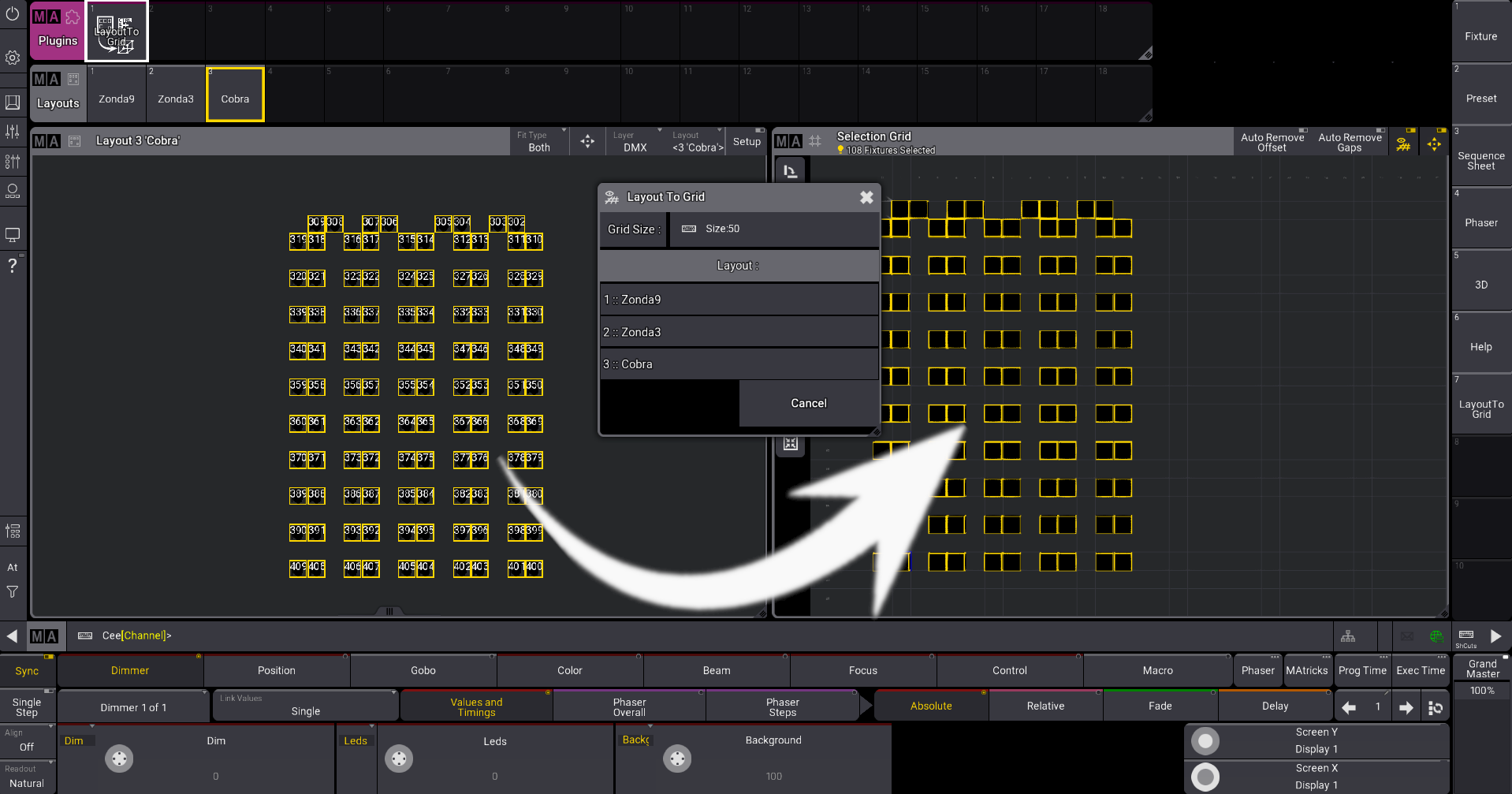Click the move arrows icon on Selection Grid titlebar
Image resolution: width=1512 pixels, height=794 pixels.
pyautogui.click(x=1435, y=143)
